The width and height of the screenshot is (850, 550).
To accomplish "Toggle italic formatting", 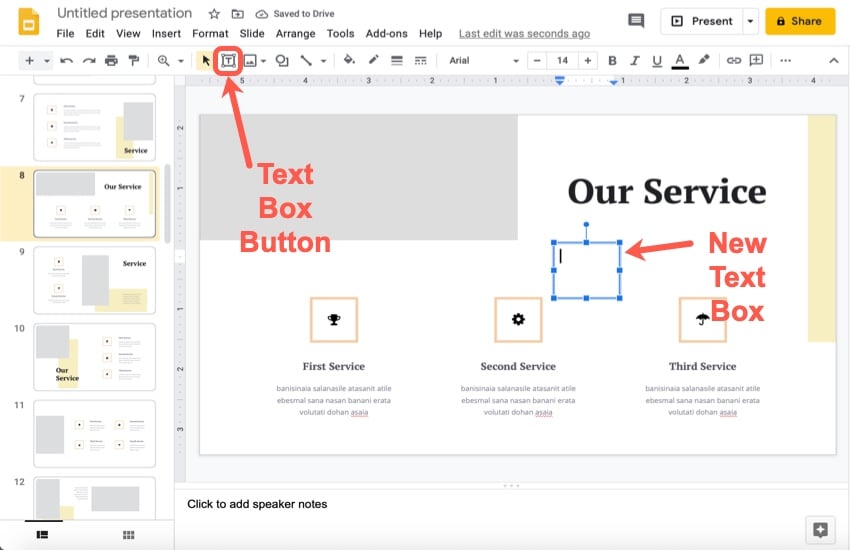I will point(634,61).
